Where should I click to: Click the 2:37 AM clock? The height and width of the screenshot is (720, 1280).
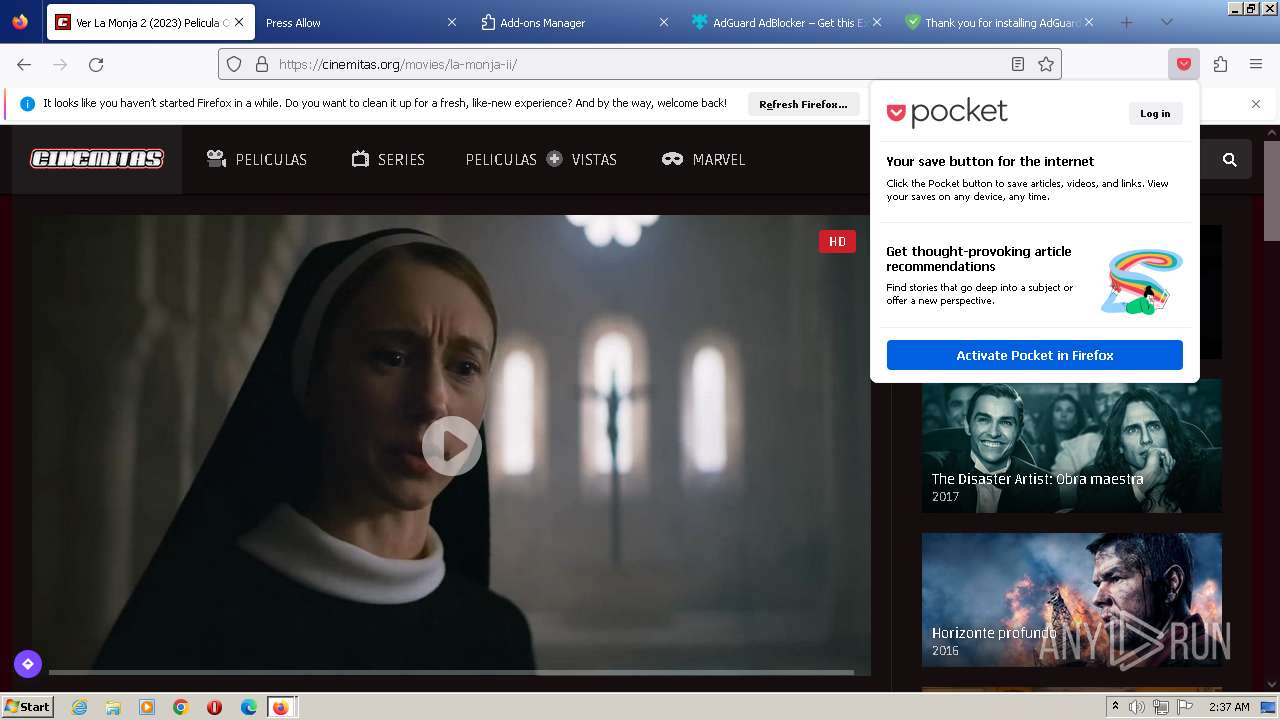click(x=1229, y=707)
